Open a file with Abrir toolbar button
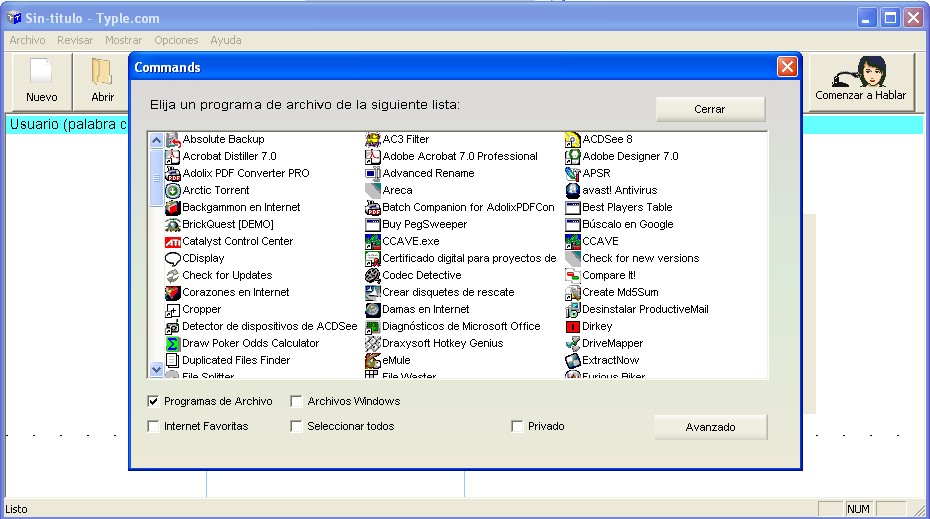This screenshot has width=930, height=519. point(102,81)
